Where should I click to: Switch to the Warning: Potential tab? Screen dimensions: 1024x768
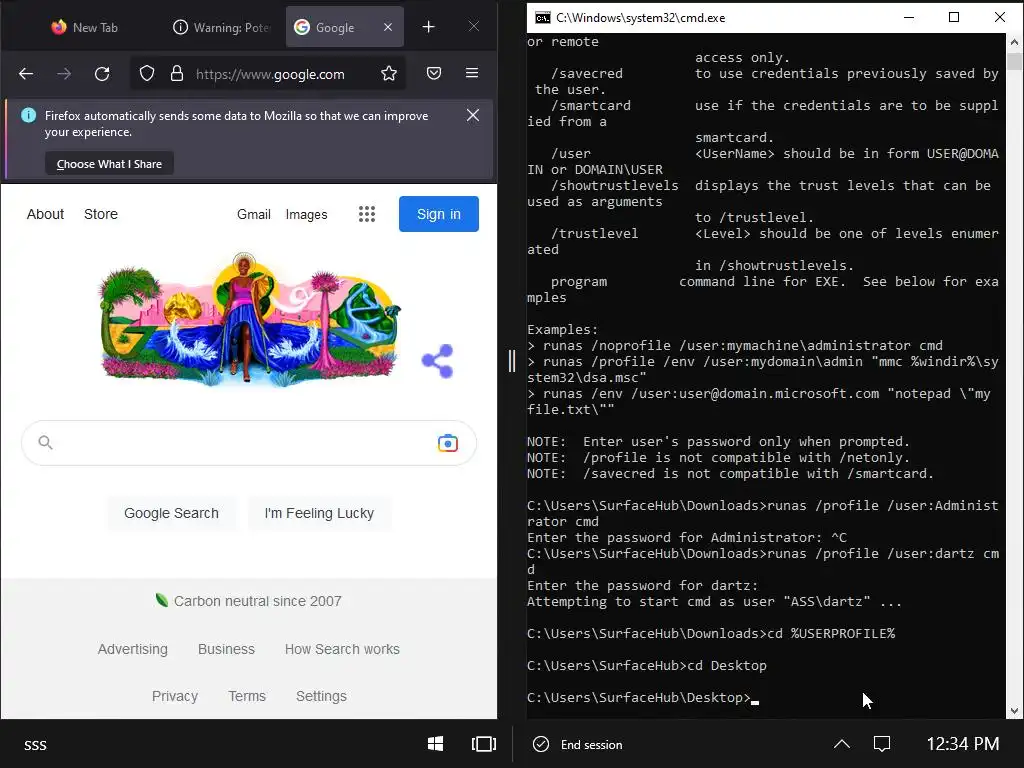tap(221, 27)
